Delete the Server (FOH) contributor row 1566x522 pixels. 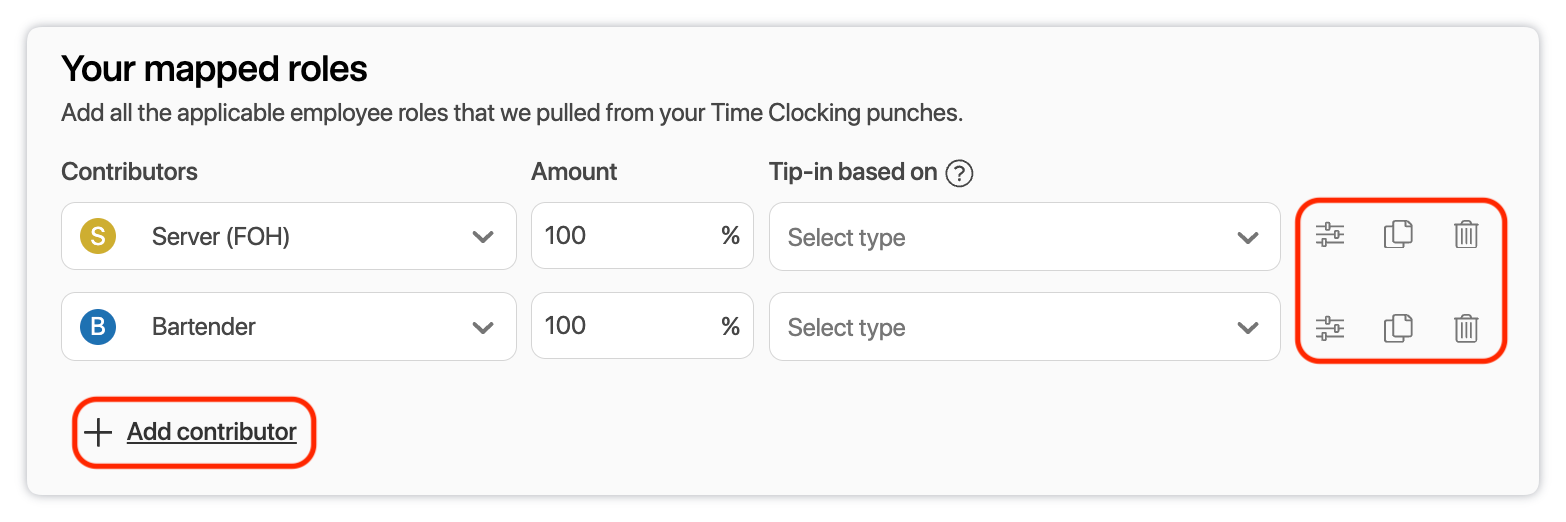1466,235
